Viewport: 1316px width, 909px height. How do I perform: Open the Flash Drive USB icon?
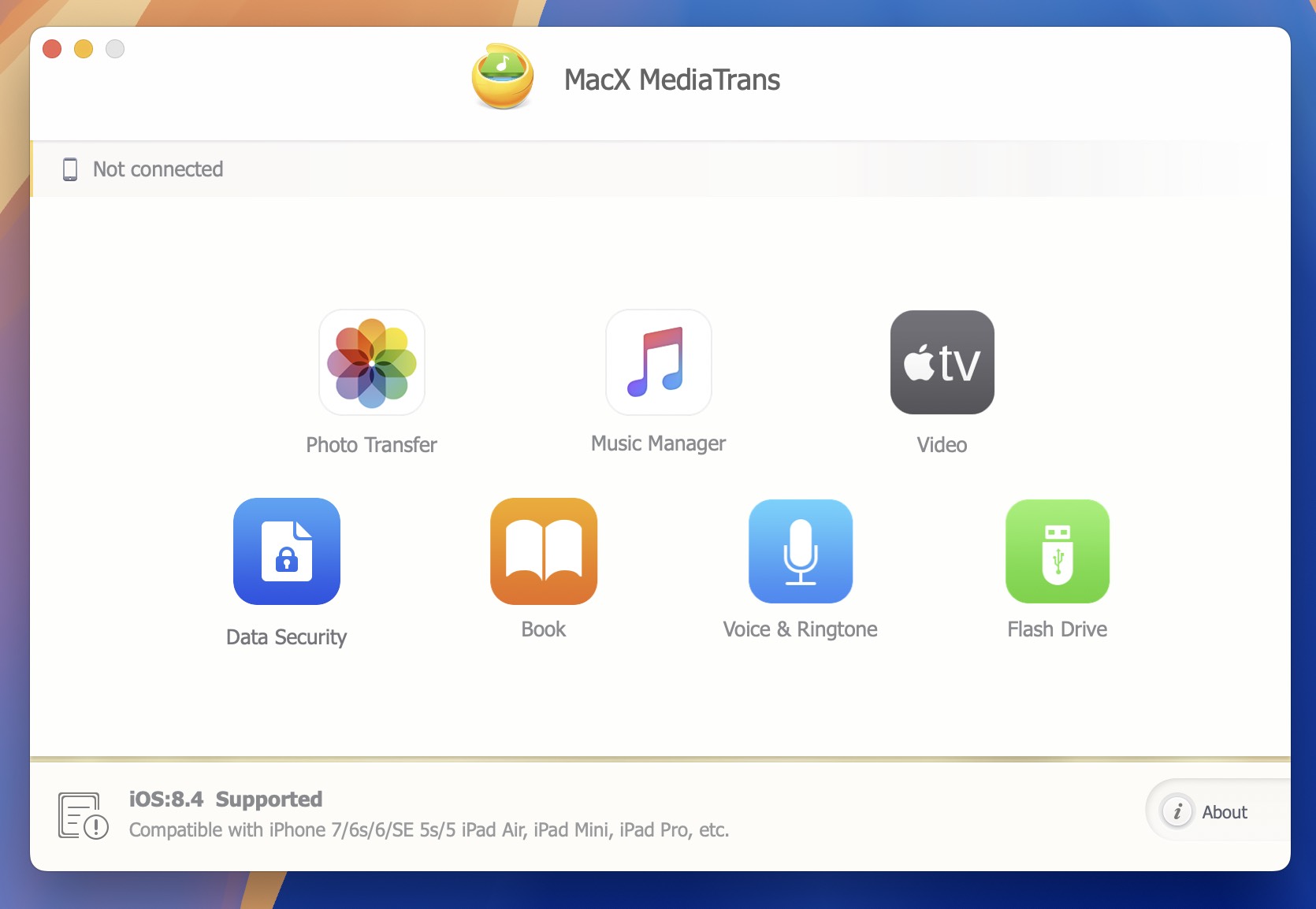(x=1058, y=551)
